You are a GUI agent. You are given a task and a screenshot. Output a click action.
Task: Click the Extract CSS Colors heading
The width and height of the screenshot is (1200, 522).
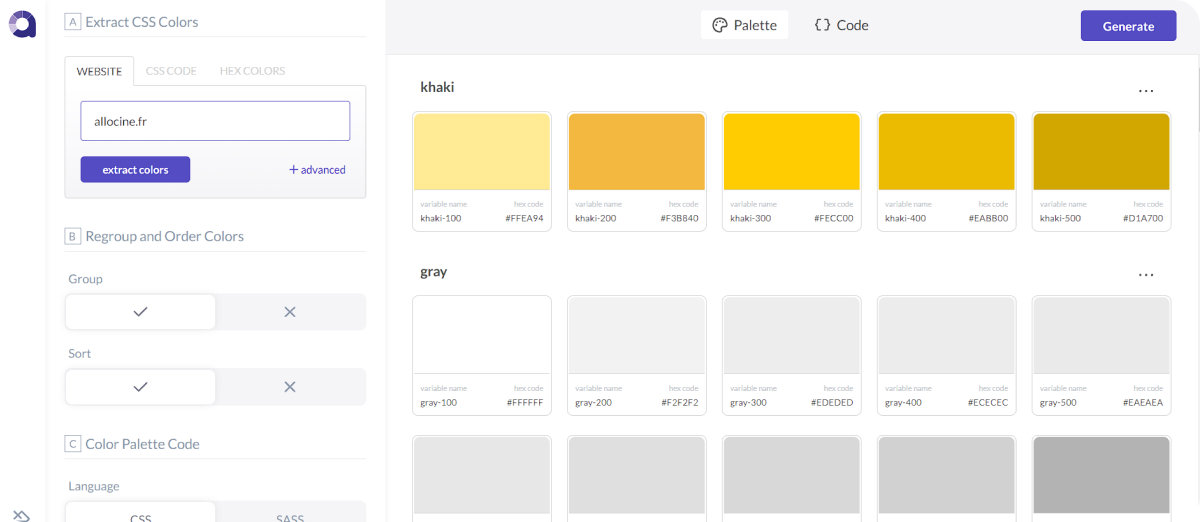point(142,21)
